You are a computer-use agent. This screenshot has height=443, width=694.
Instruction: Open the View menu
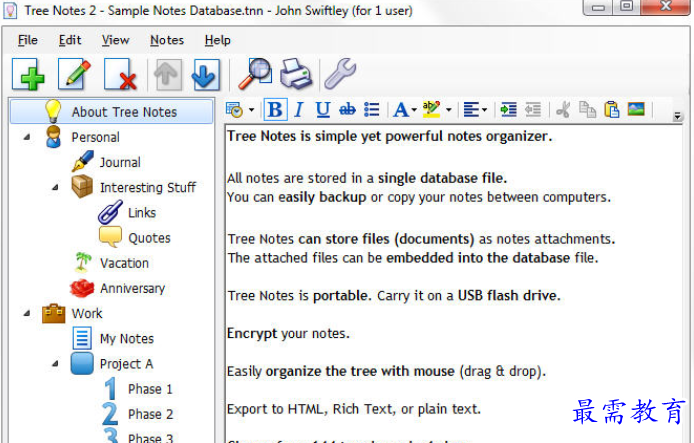(x=116, y=40)
